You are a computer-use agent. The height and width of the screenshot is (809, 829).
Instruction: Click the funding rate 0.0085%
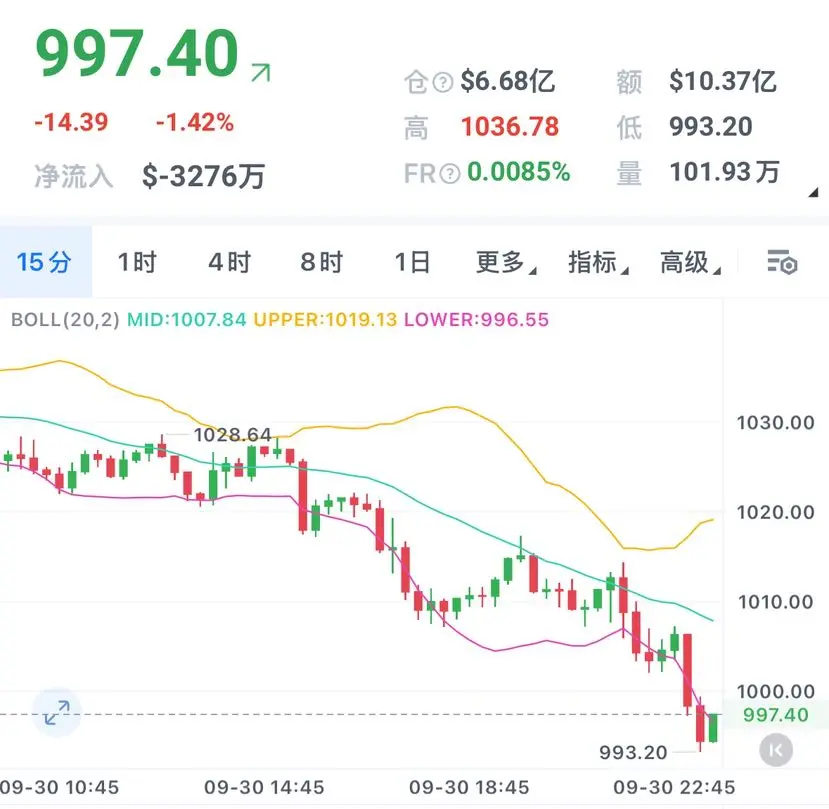[519, 172]
